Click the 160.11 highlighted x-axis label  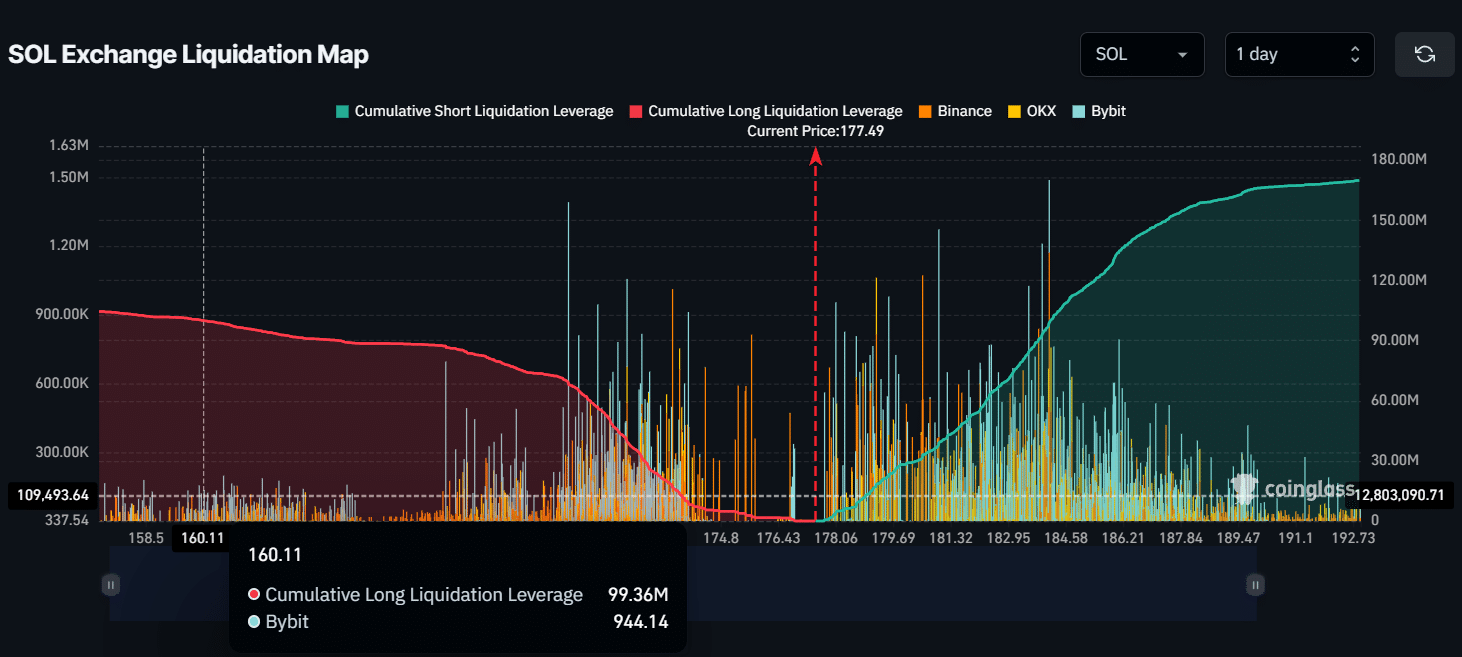(203, 538)
